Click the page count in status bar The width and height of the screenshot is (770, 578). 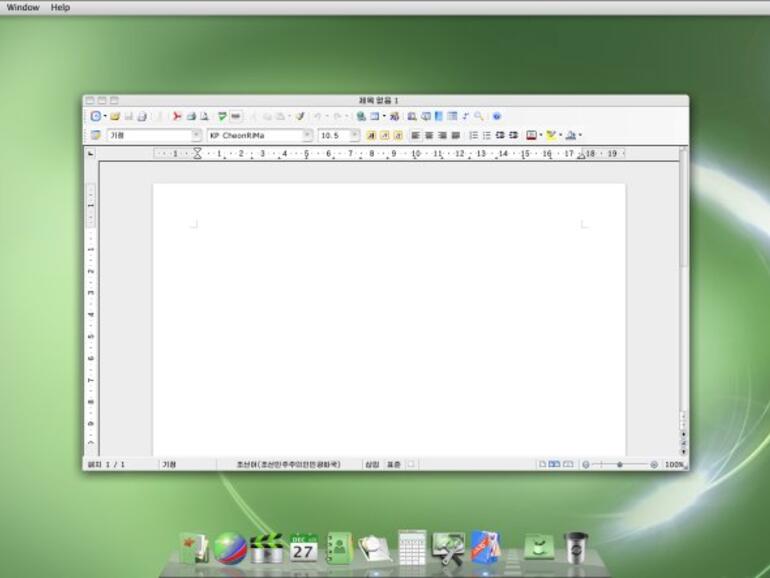(x=106, y=465)
